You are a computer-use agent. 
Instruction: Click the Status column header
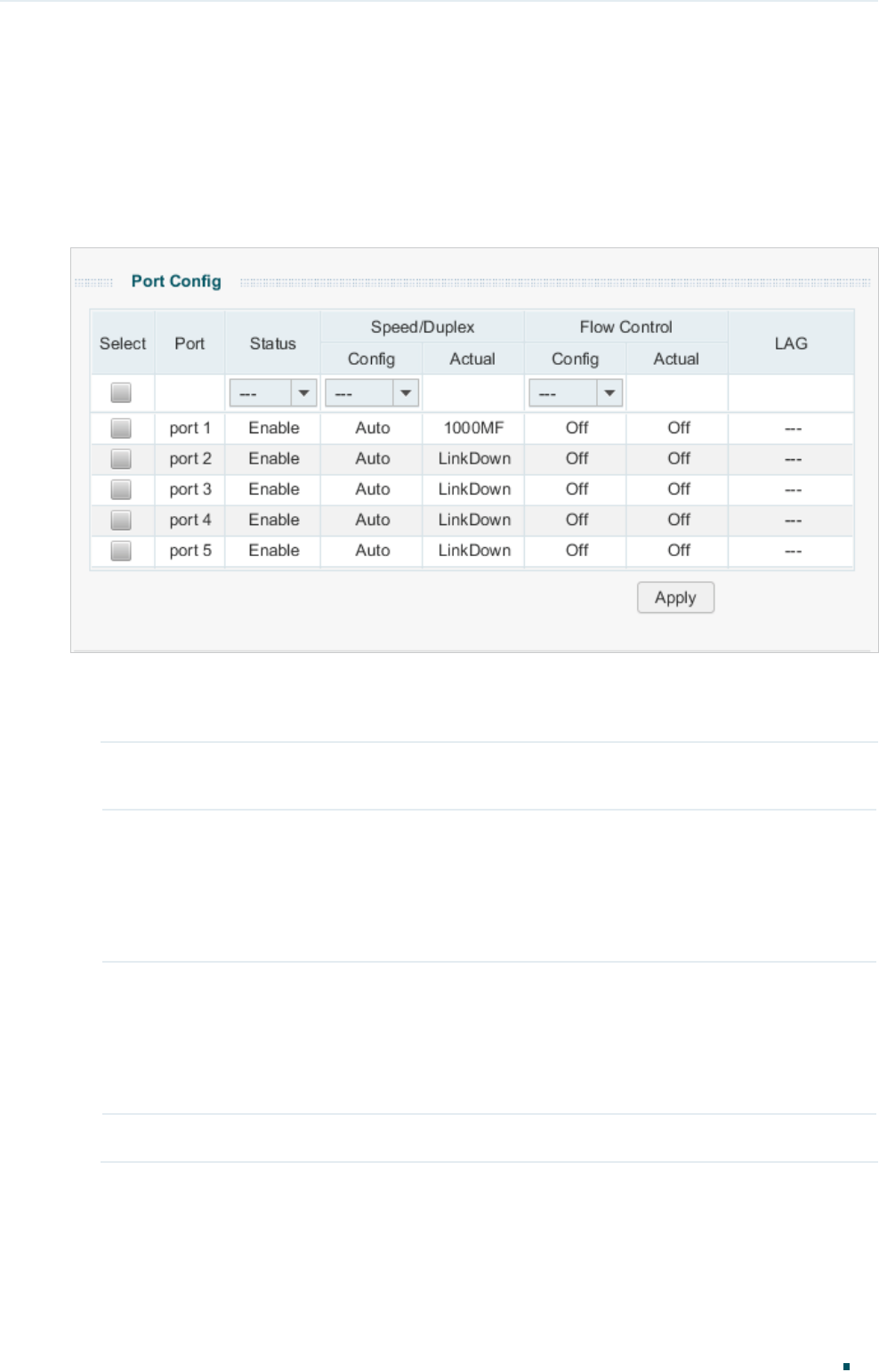[x=272, y=343]
